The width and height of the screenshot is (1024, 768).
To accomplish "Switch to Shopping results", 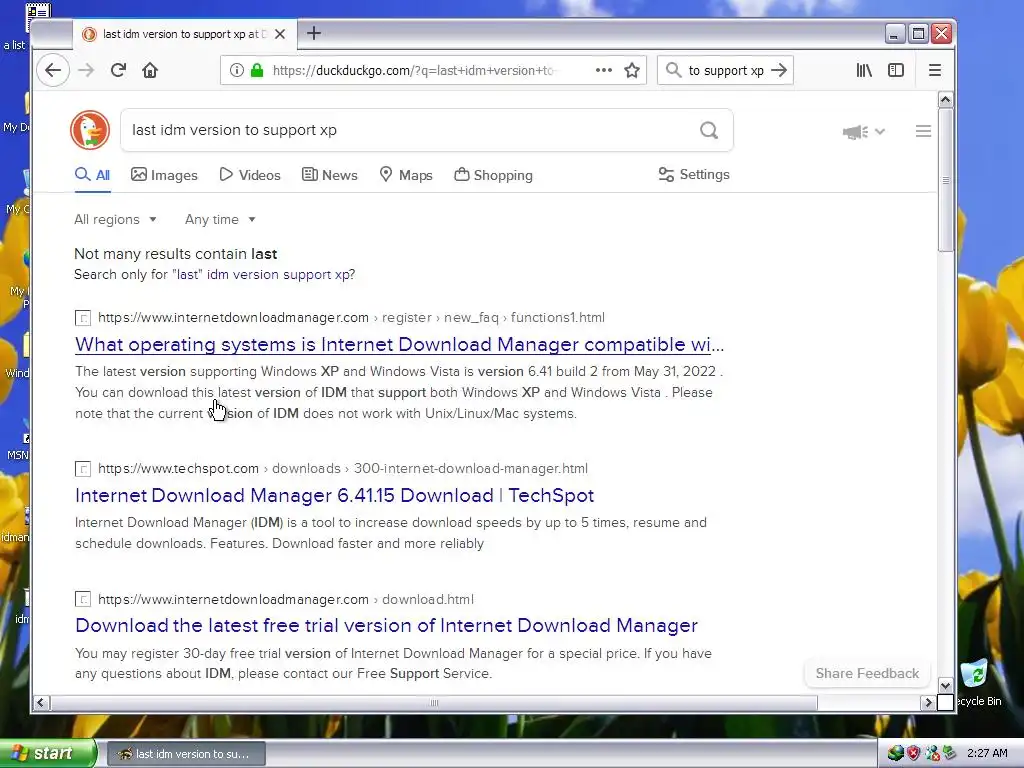I will tap(494, 175).
